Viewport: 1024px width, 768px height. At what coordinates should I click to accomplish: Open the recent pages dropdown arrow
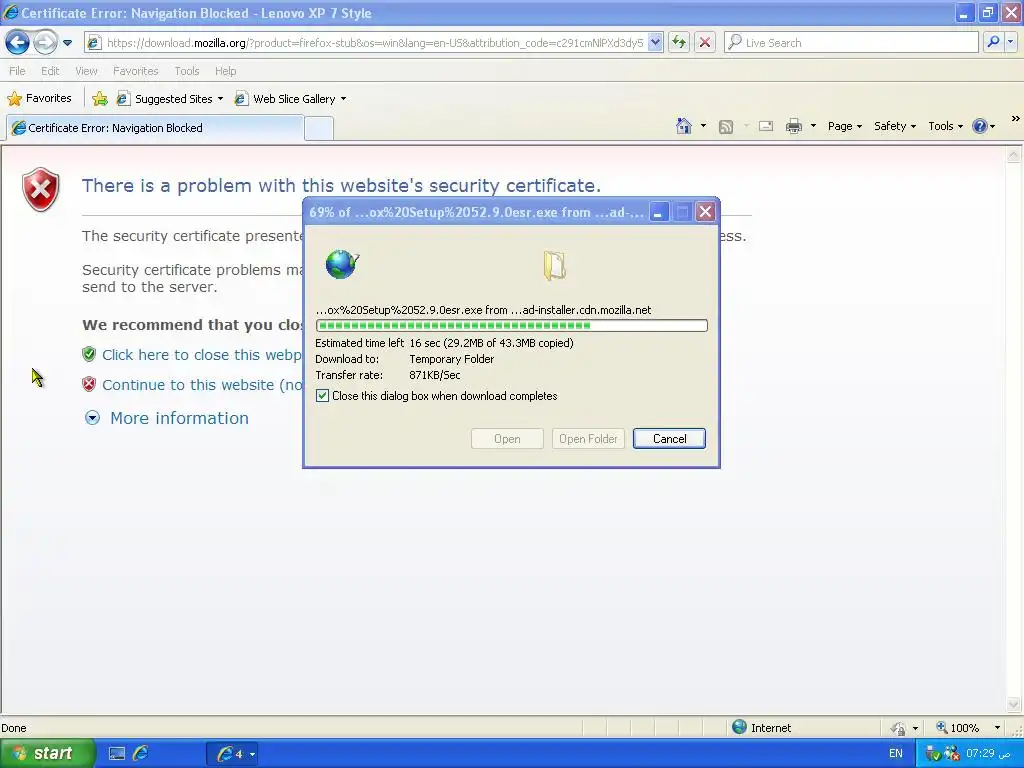click(67, 43)
